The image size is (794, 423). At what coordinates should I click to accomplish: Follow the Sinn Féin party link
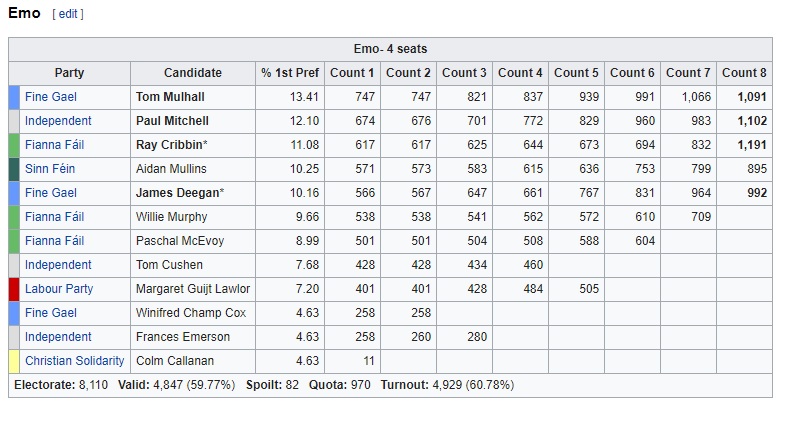click(50, 169)
